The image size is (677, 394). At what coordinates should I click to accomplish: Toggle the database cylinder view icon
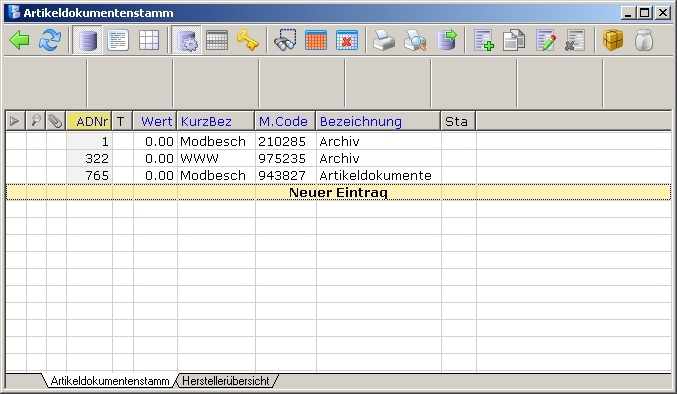(88, 40)
